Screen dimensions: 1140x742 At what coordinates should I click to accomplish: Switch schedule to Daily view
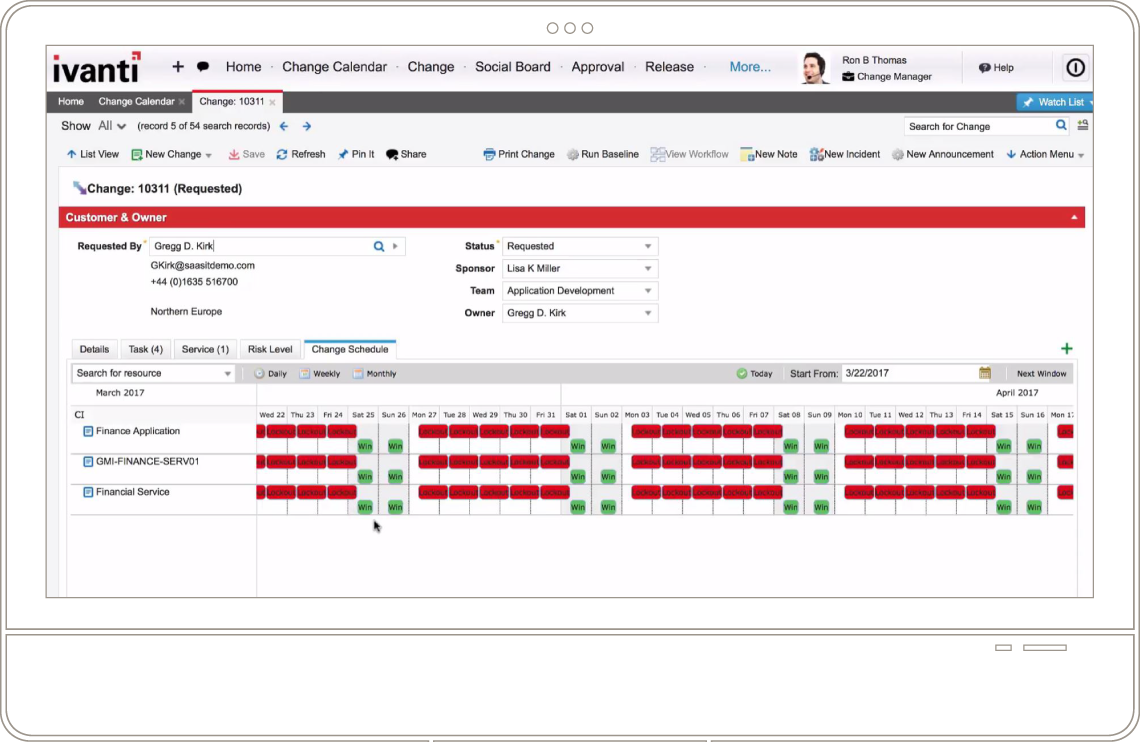click(x=270, y=374)
